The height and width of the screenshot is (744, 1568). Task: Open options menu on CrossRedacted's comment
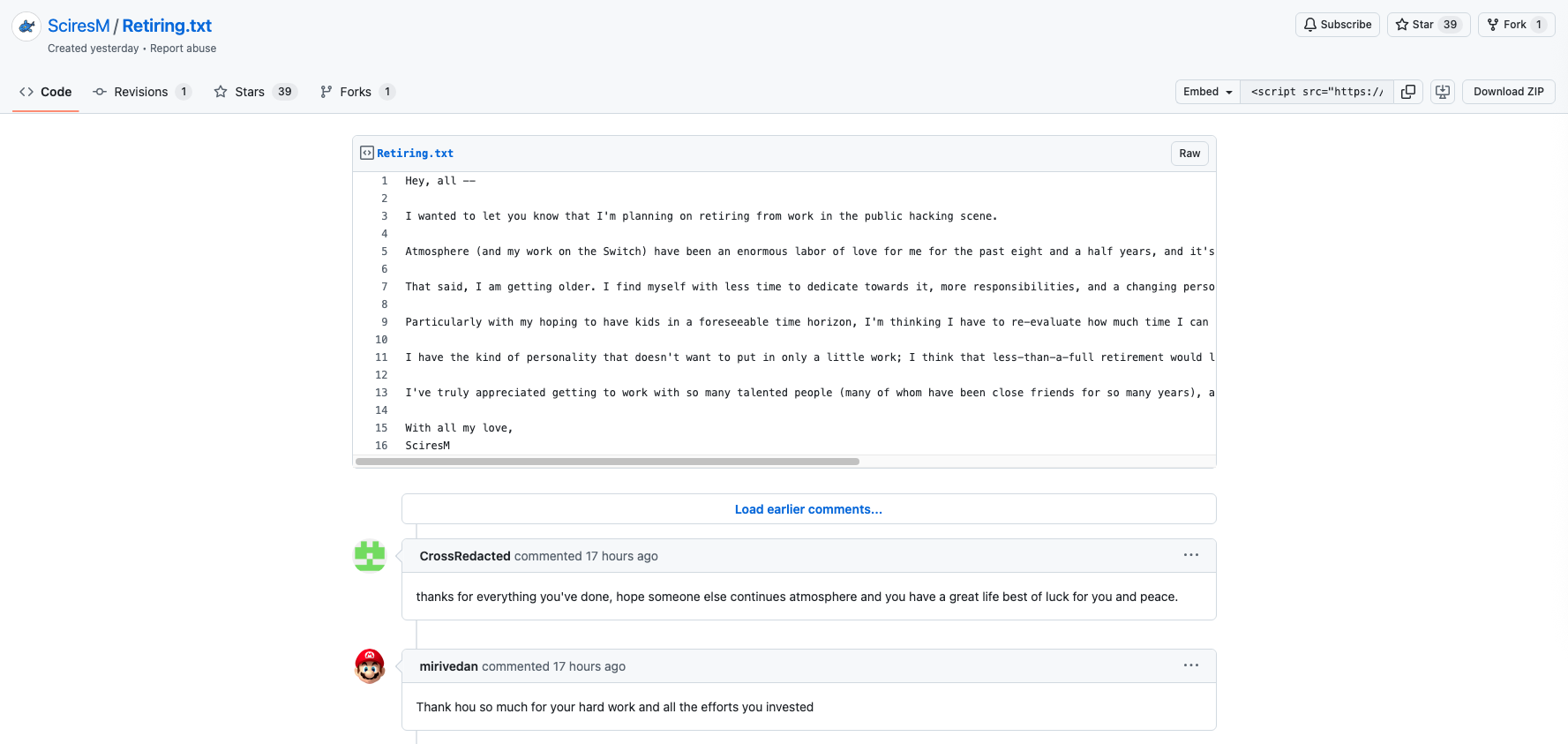1190,555
